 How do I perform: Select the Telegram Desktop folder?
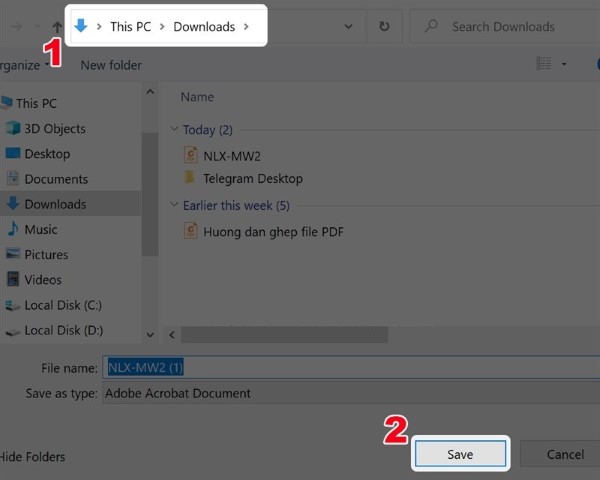[252, 179]
